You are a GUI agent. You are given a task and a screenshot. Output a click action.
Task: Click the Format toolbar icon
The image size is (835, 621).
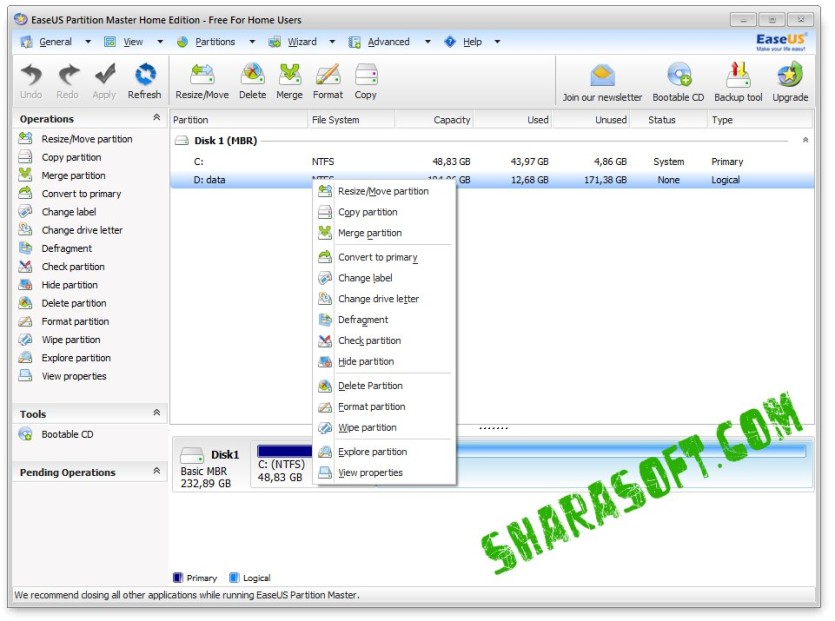pyautogui.click(x=328, y=74)
